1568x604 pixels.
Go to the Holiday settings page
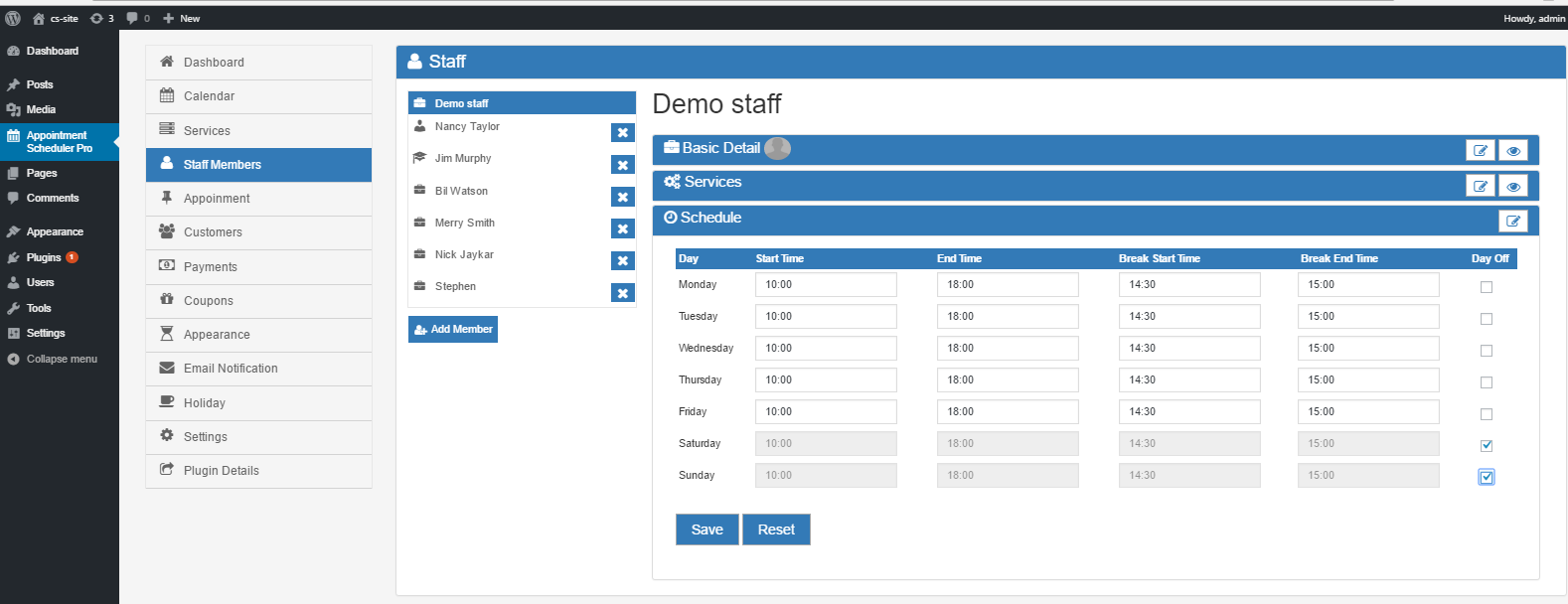(x=204, y=403)
